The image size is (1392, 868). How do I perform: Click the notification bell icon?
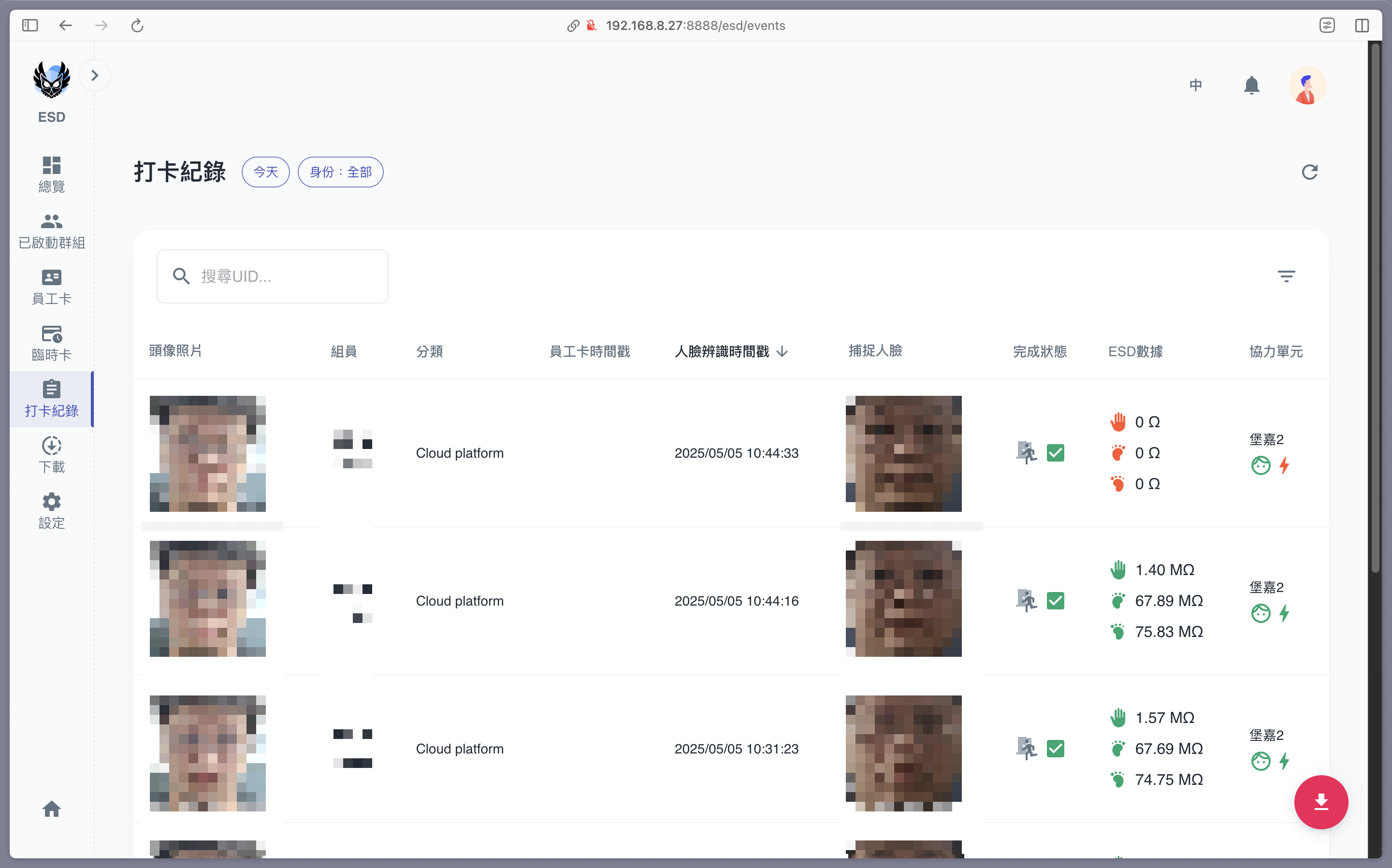(x=1251, y=86)
